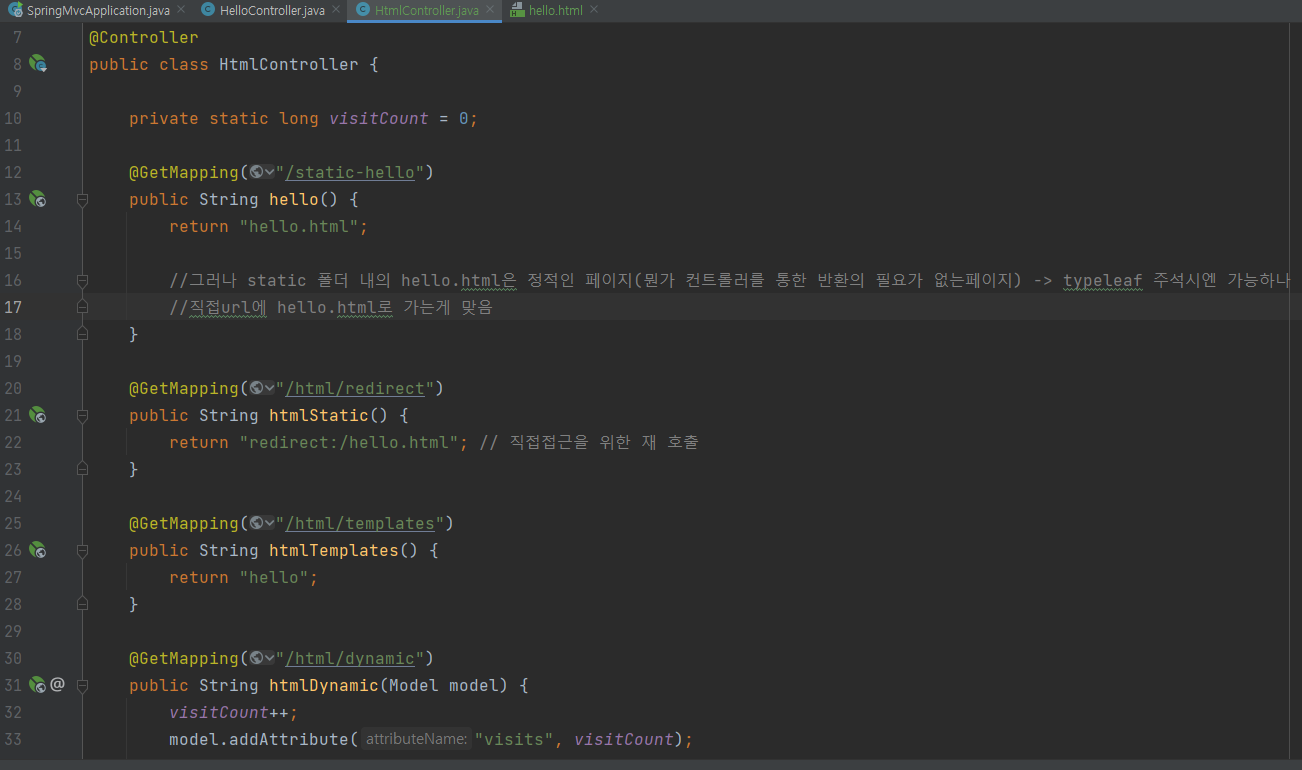This screenshot has height=770, width=1302.
Task: Select the HtmlController.java tab
Action: [x=426, y=10]
